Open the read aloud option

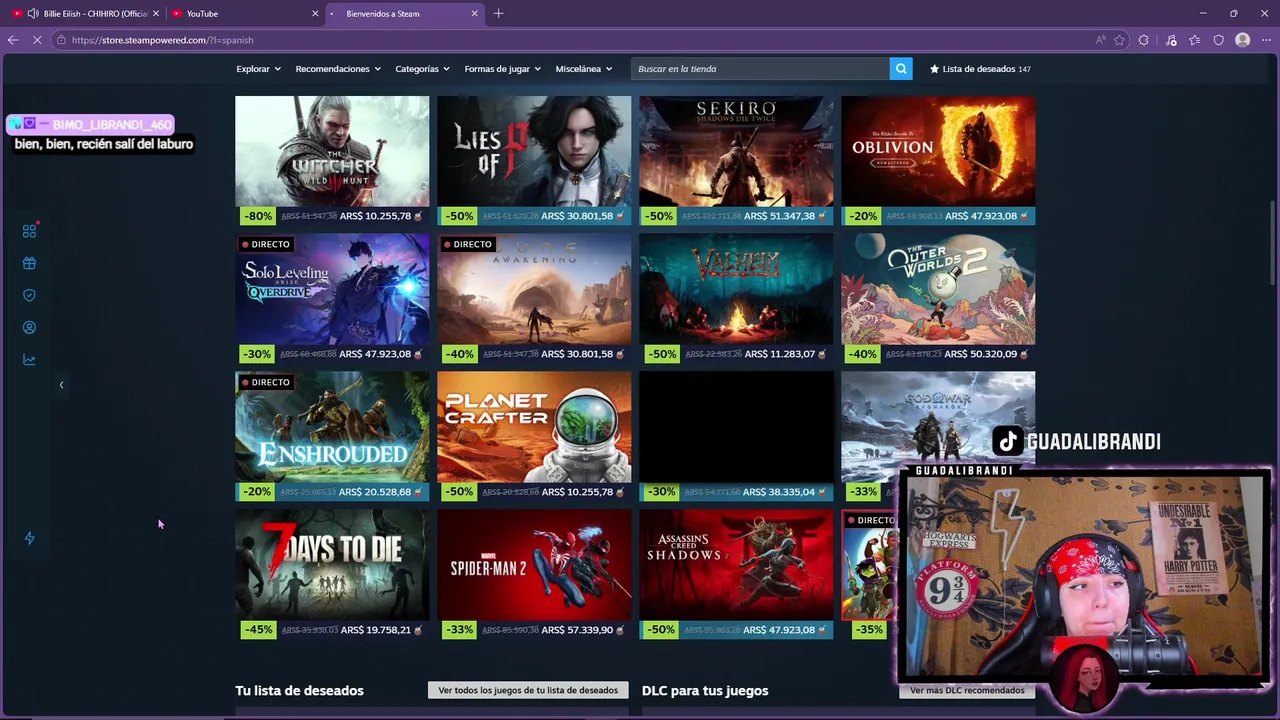(1100, 40)
